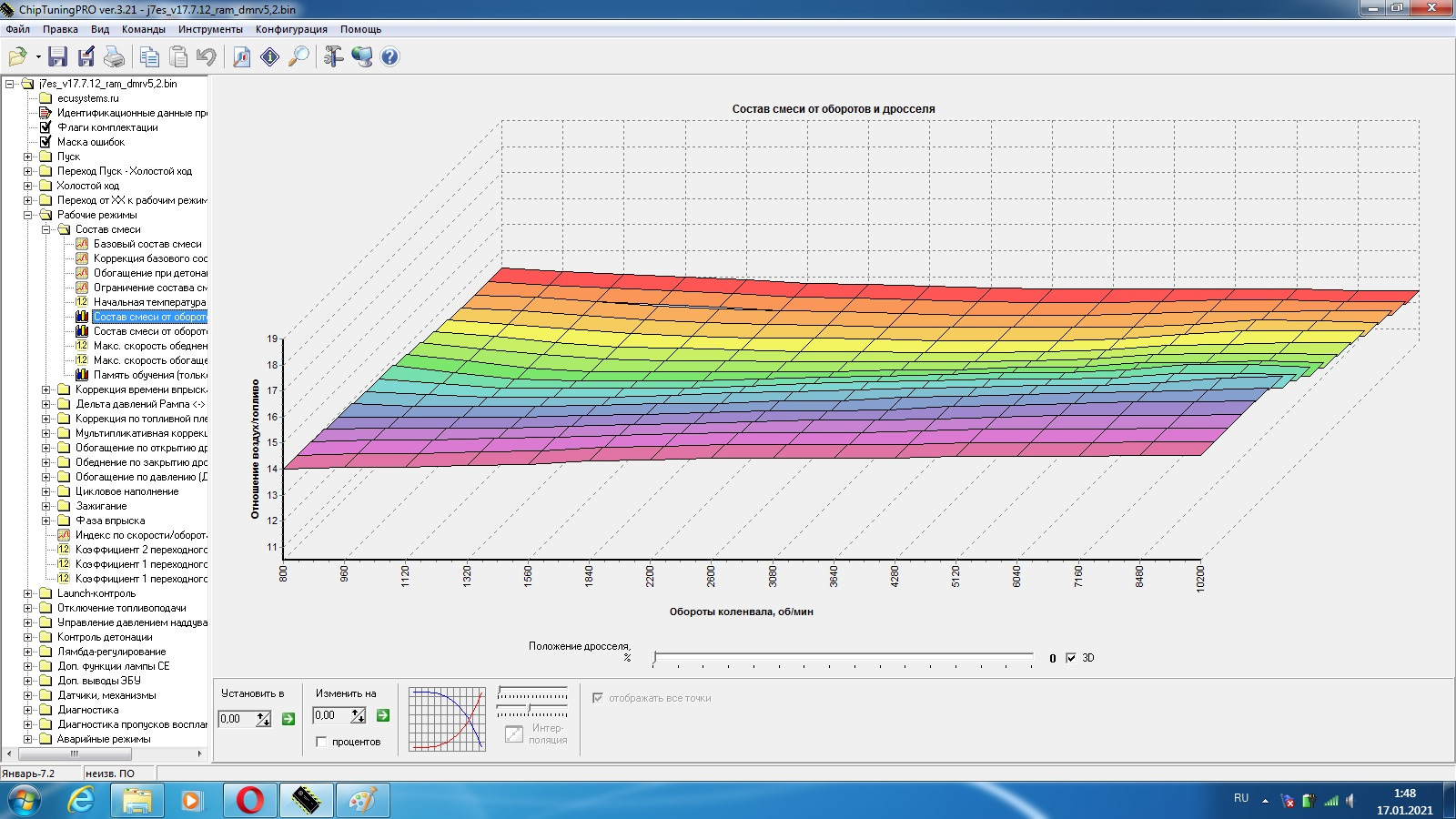The width and height of the screenshot is (1456, 819).
Task: Select Память обучения item
Action: pos(150,375)
